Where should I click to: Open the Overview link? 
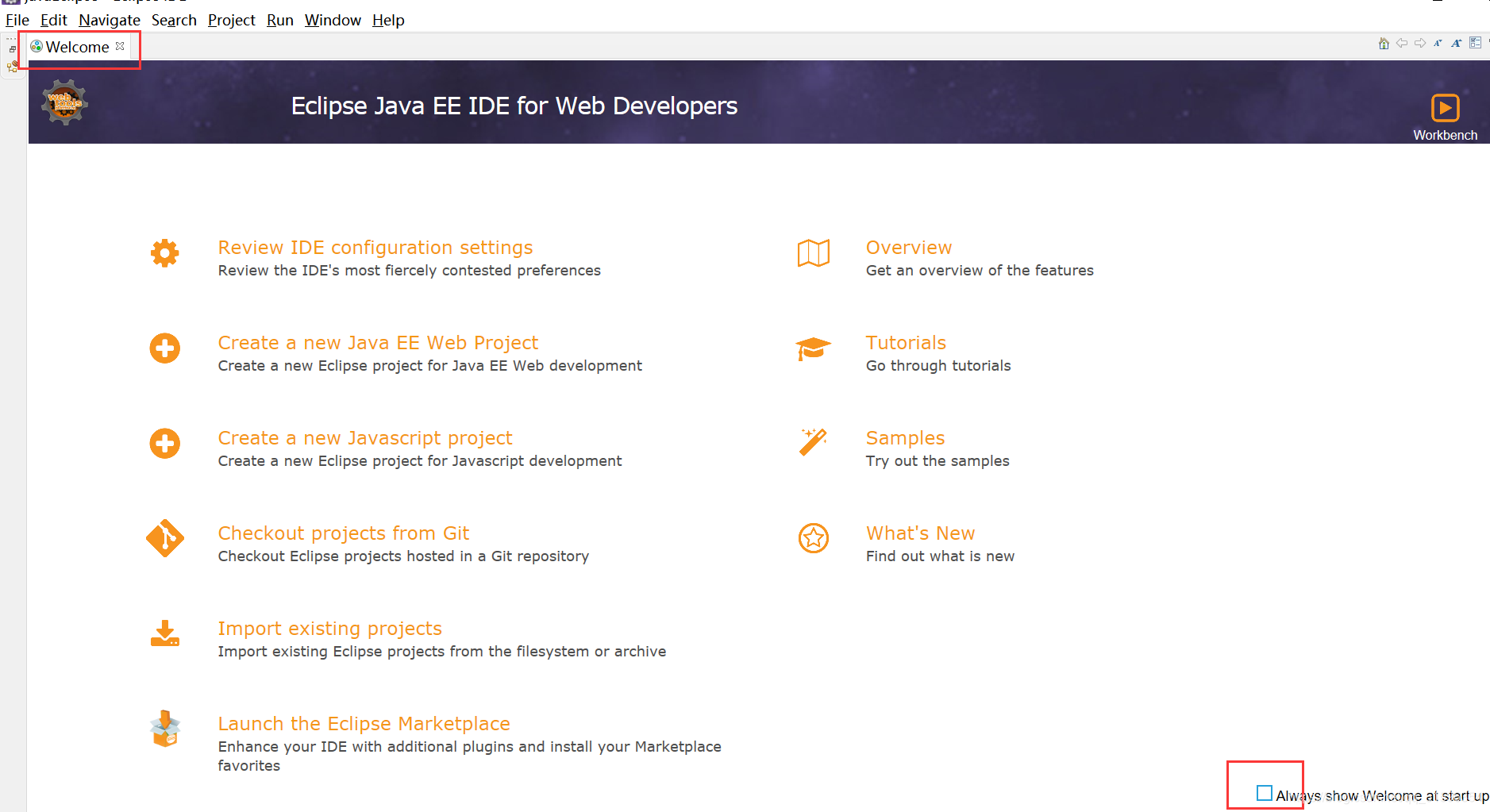coord(909,248)
